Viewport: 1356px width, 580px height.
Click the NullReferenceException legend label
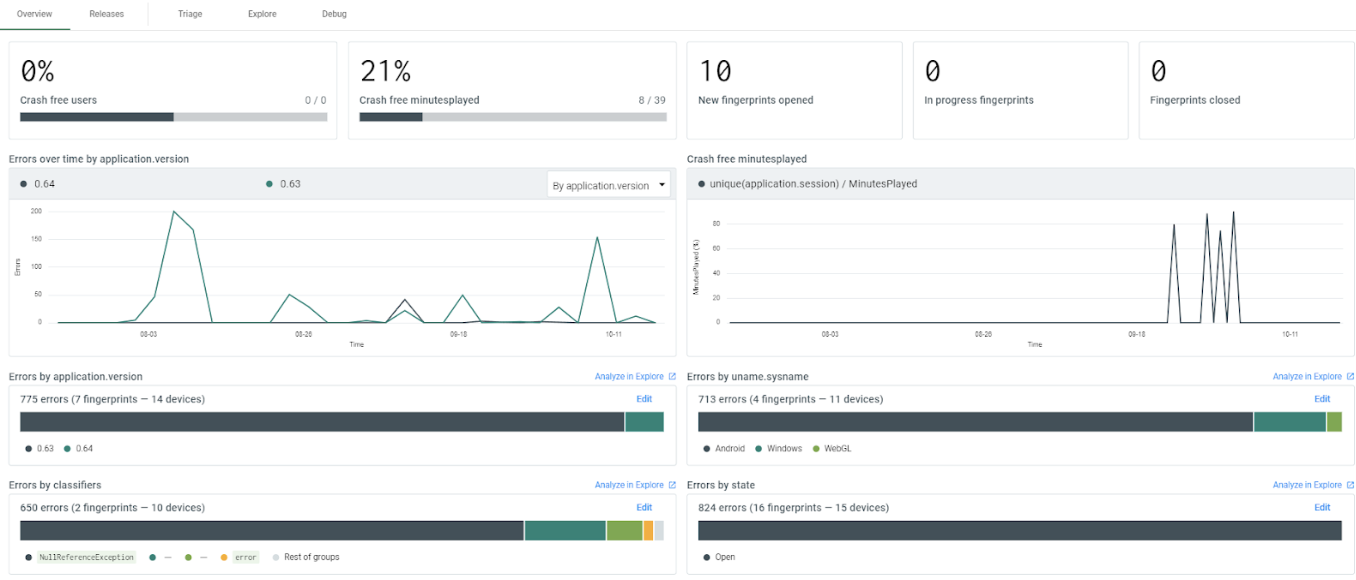[86, 557]
